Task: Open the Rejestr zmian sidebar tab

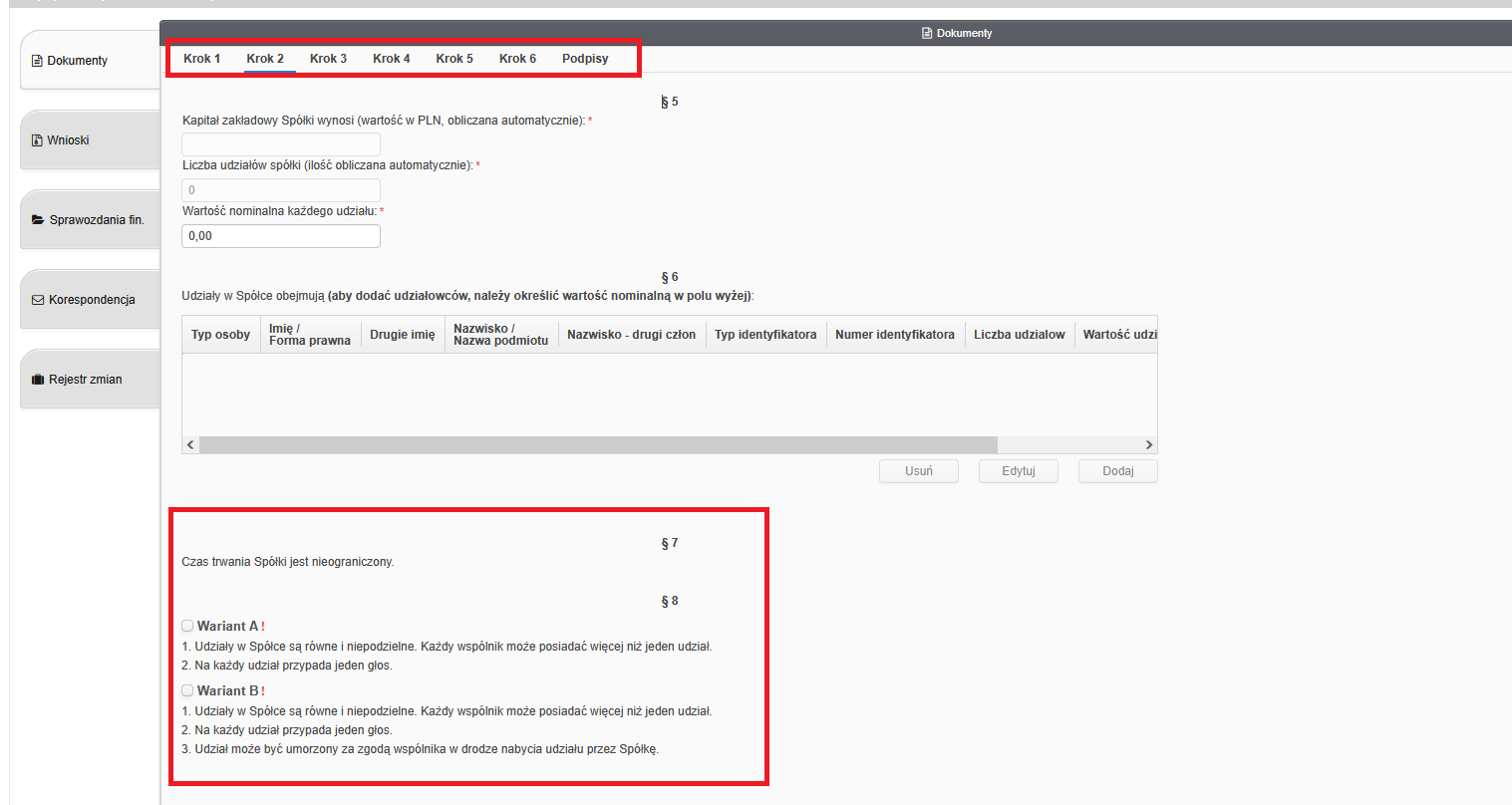Action: pos(91,379)
